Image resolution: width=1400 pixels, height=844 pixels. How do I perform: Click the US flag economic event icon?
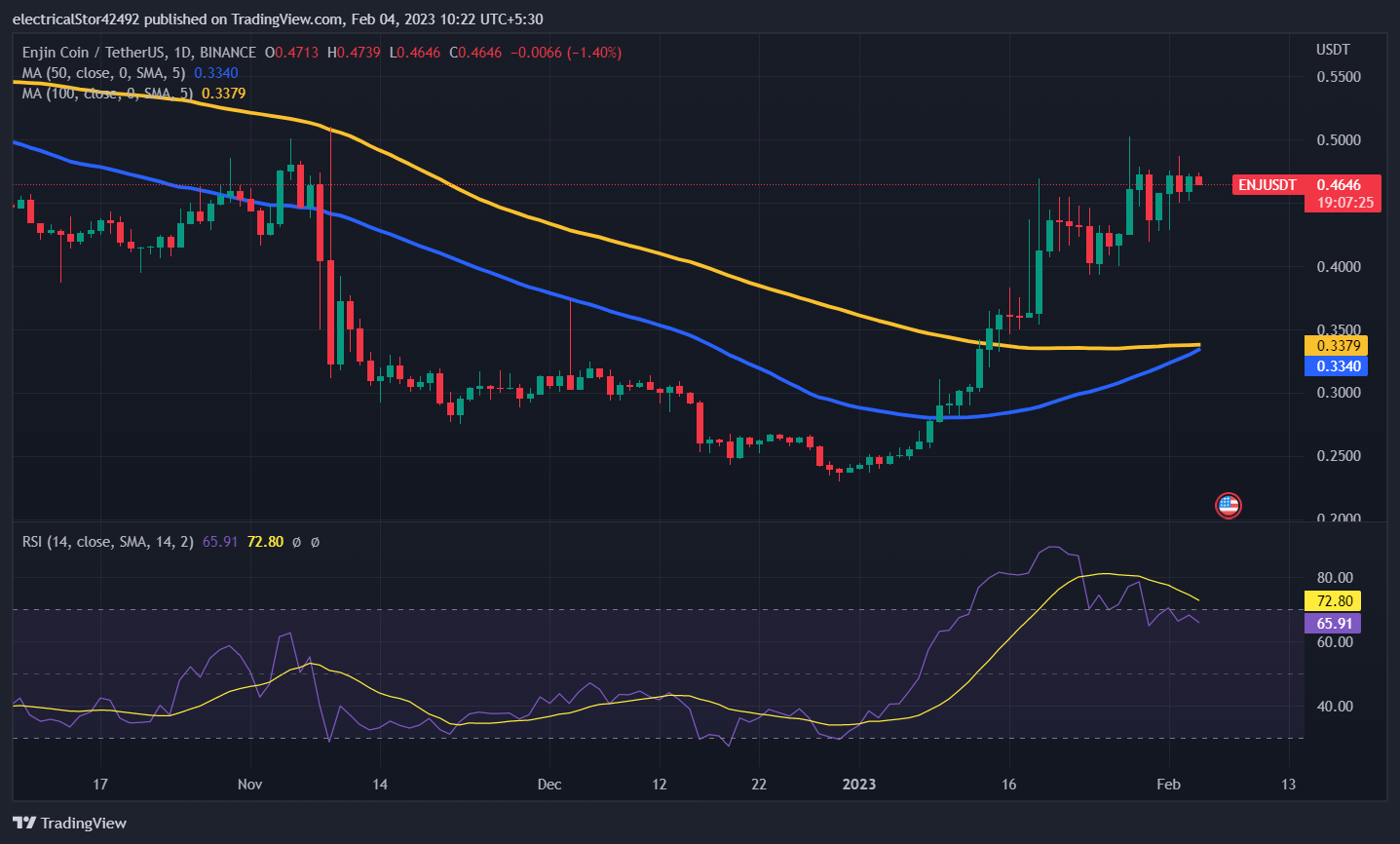[x=1229, y=505]
